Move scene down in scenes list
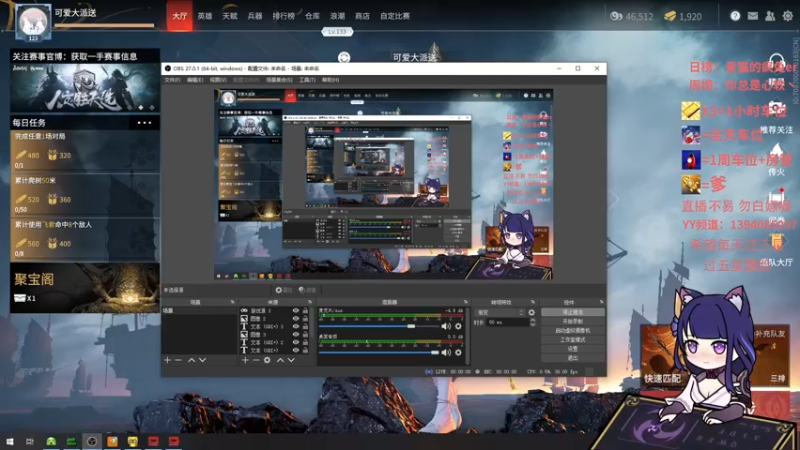Screen dimensions: 800x450 203,360
